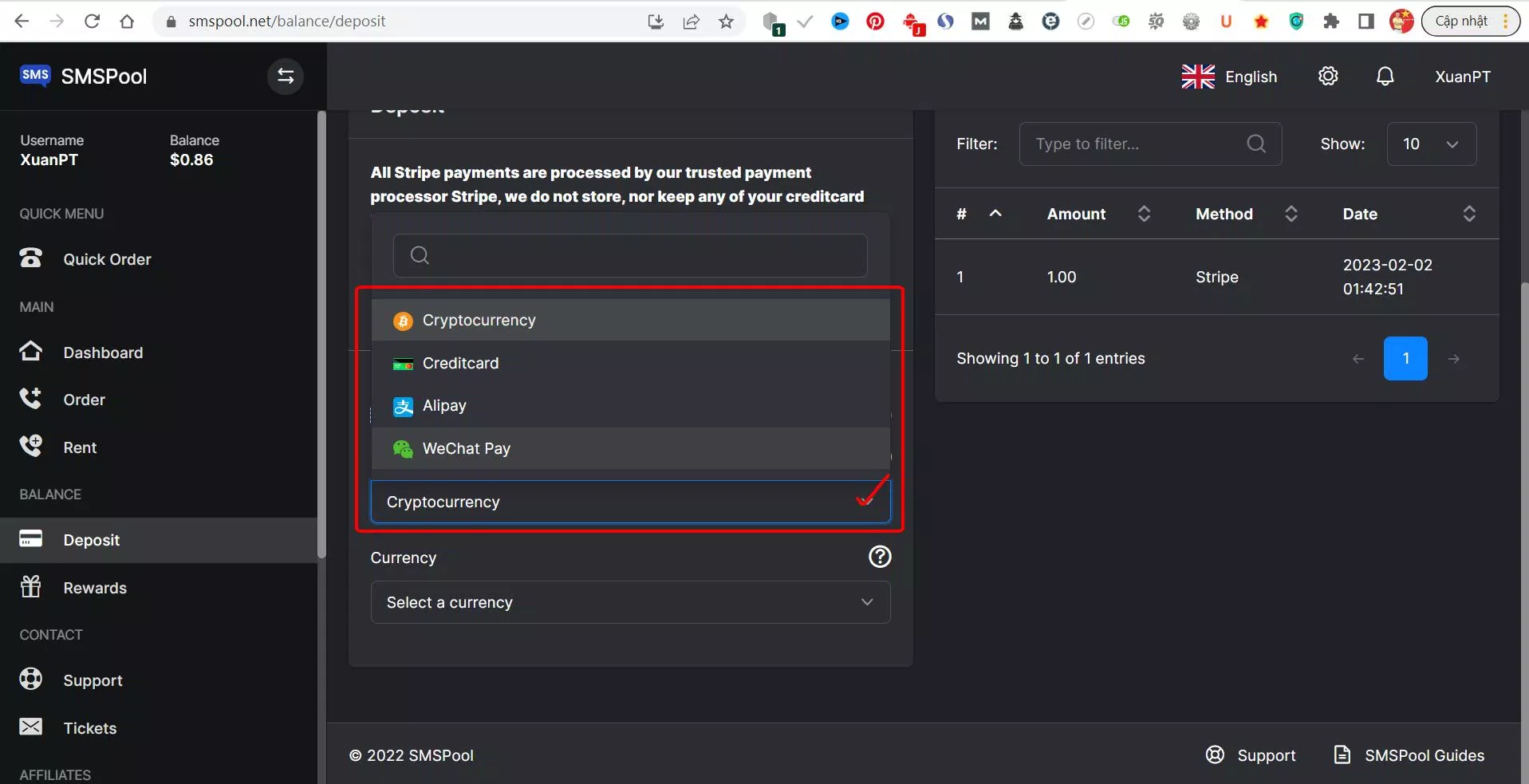The image size is (1529, 784).
Task: Open settings via the gear icon
Action: [x=1328, y=77]
